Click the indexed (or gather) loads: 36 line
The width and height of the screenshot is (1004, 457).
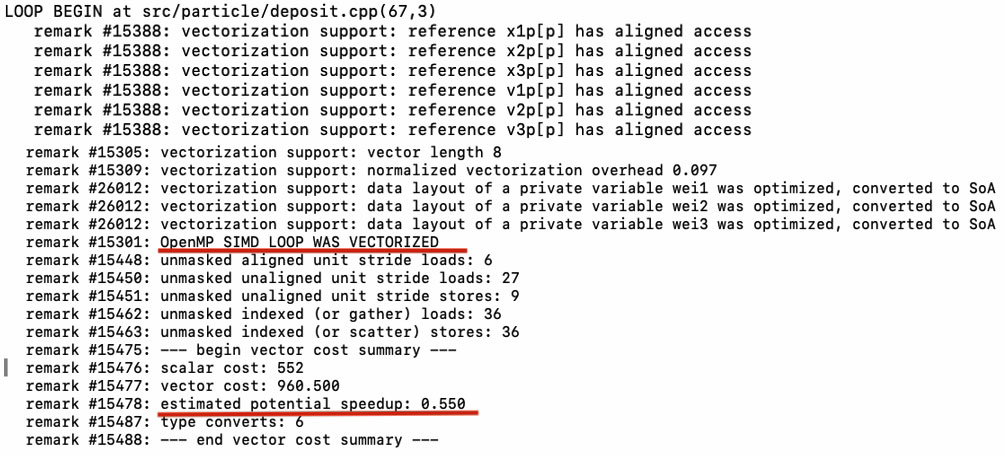point(272,314)
